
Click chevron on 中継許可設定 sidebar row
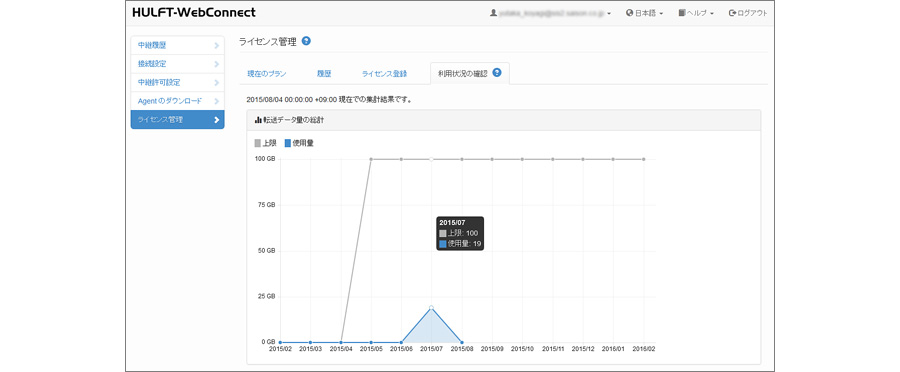pyautogui.click(x=216, y=82)
